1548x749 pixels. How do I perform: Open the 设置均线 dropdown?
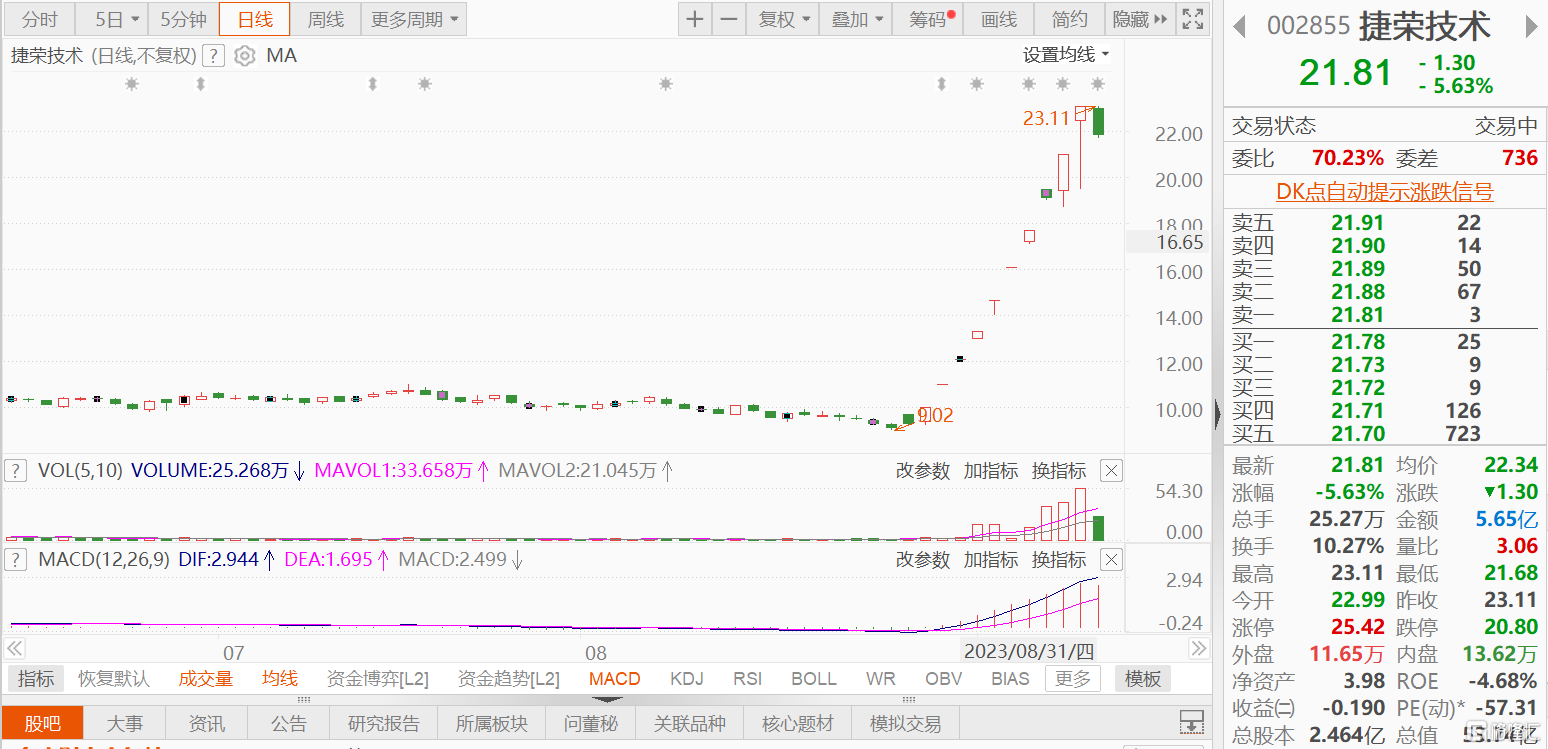(1066, 55)
